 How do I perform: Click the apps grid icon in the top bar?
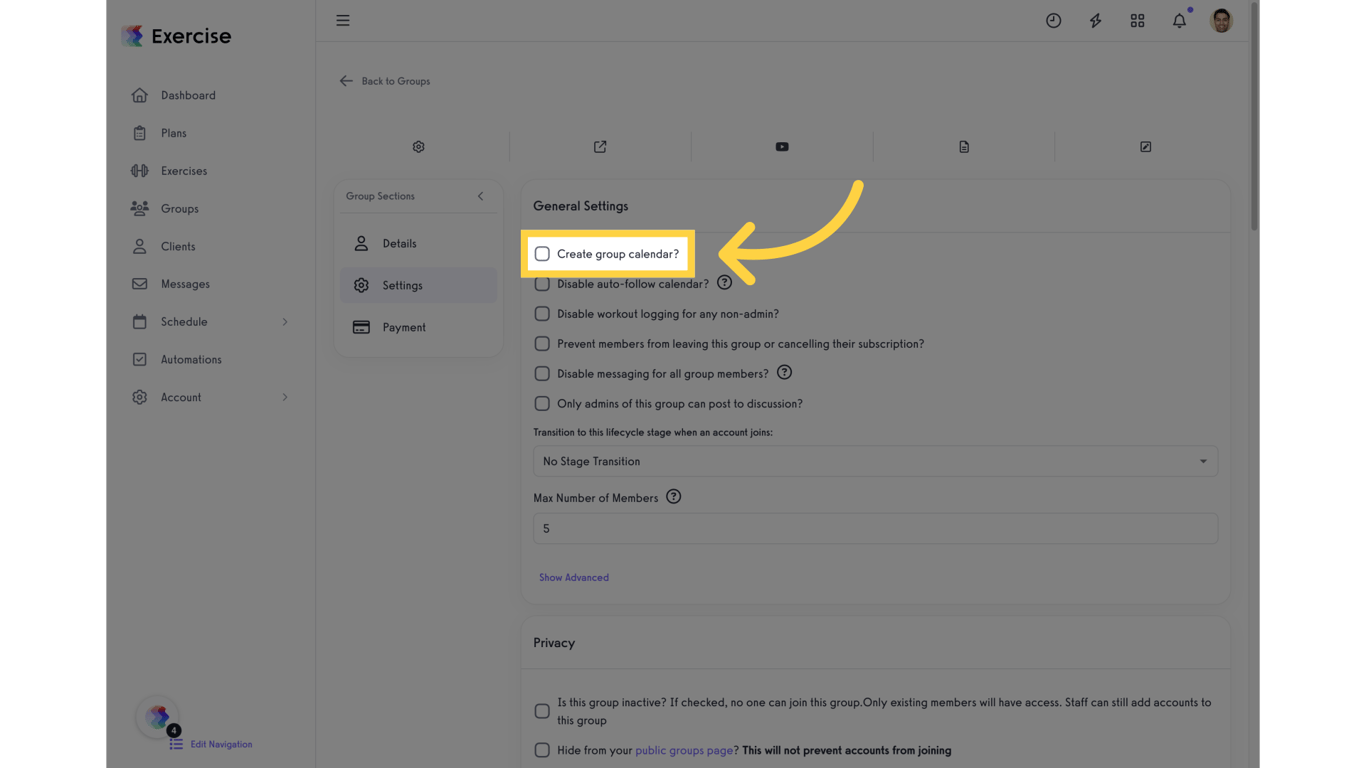[1137, 20]
